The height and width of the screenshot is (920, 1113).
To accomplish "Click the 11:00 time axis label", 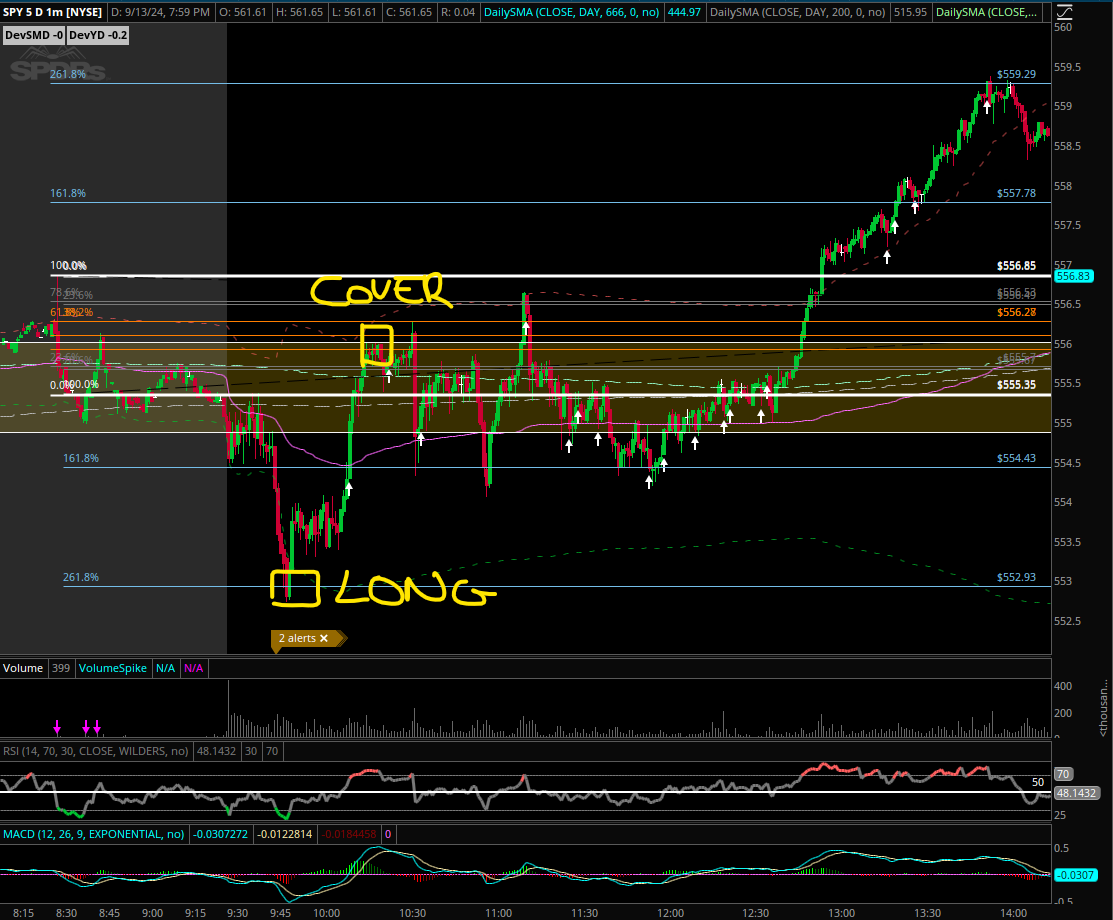I will coord(498,913).
